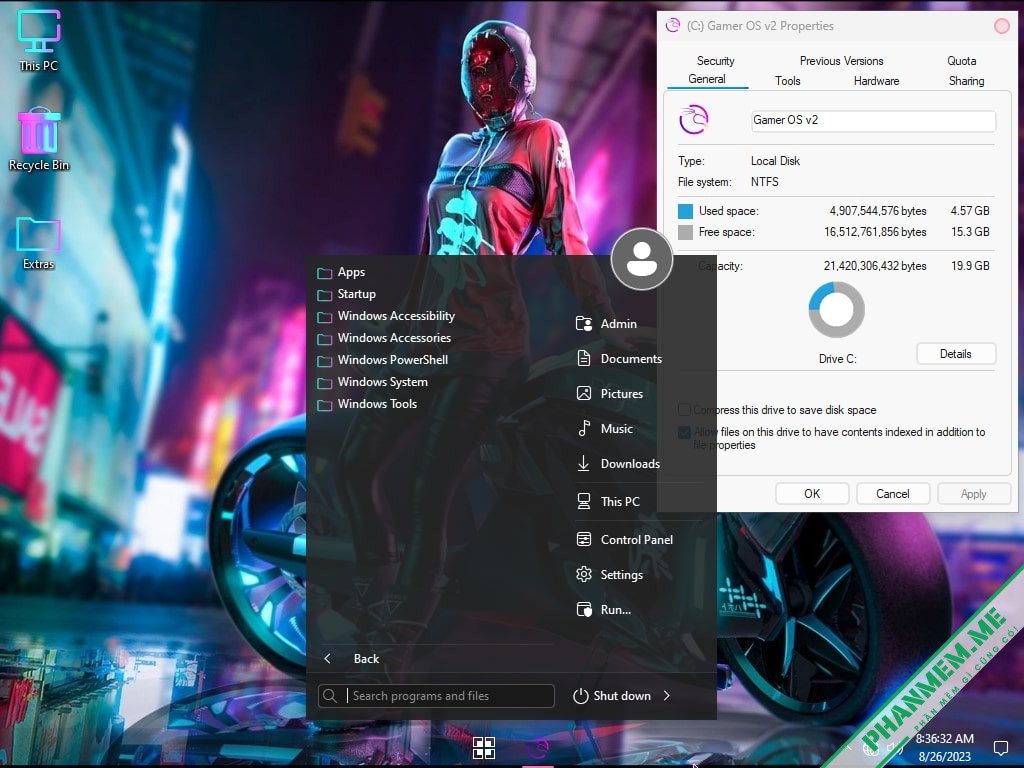Open the notification center icon on taskbar
The image size is (1024, 768).
(x=1000, y=748)
